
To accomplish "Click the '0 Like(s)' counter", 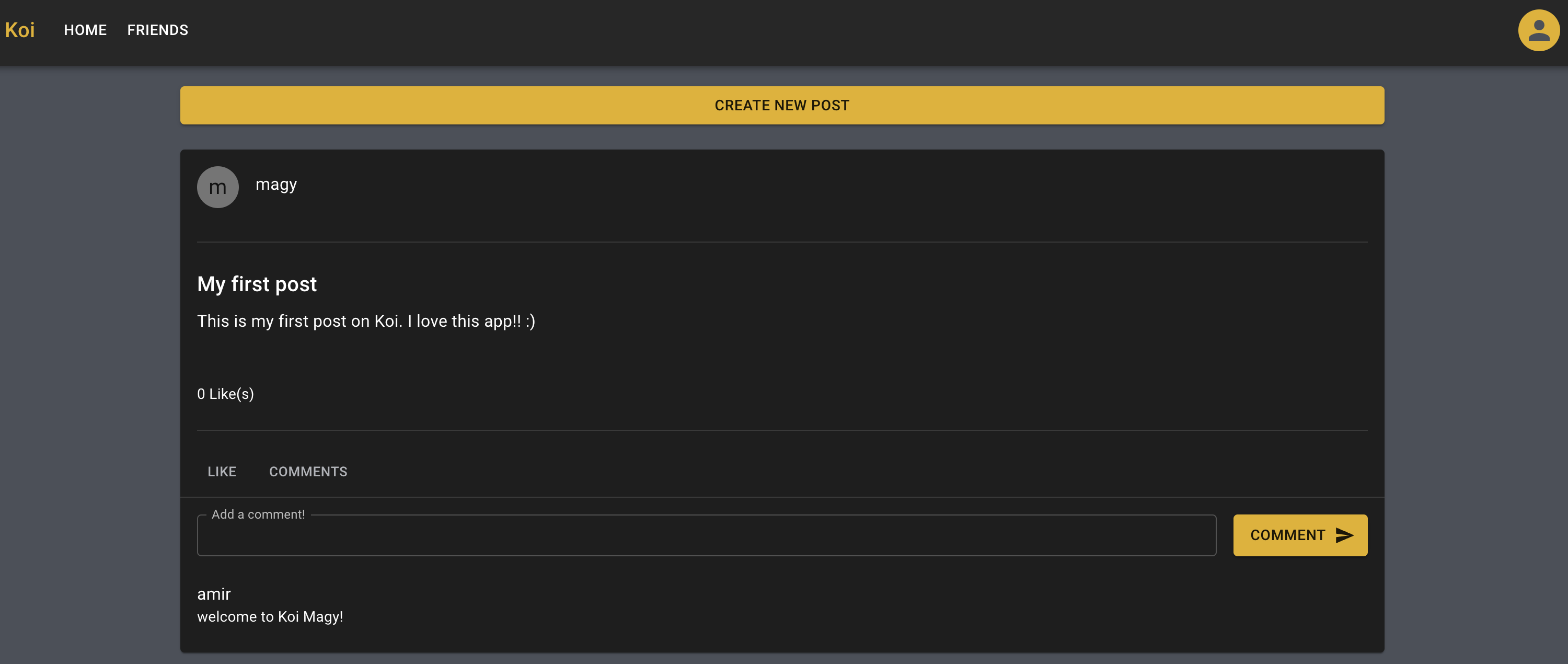I will tap(225, 394).
